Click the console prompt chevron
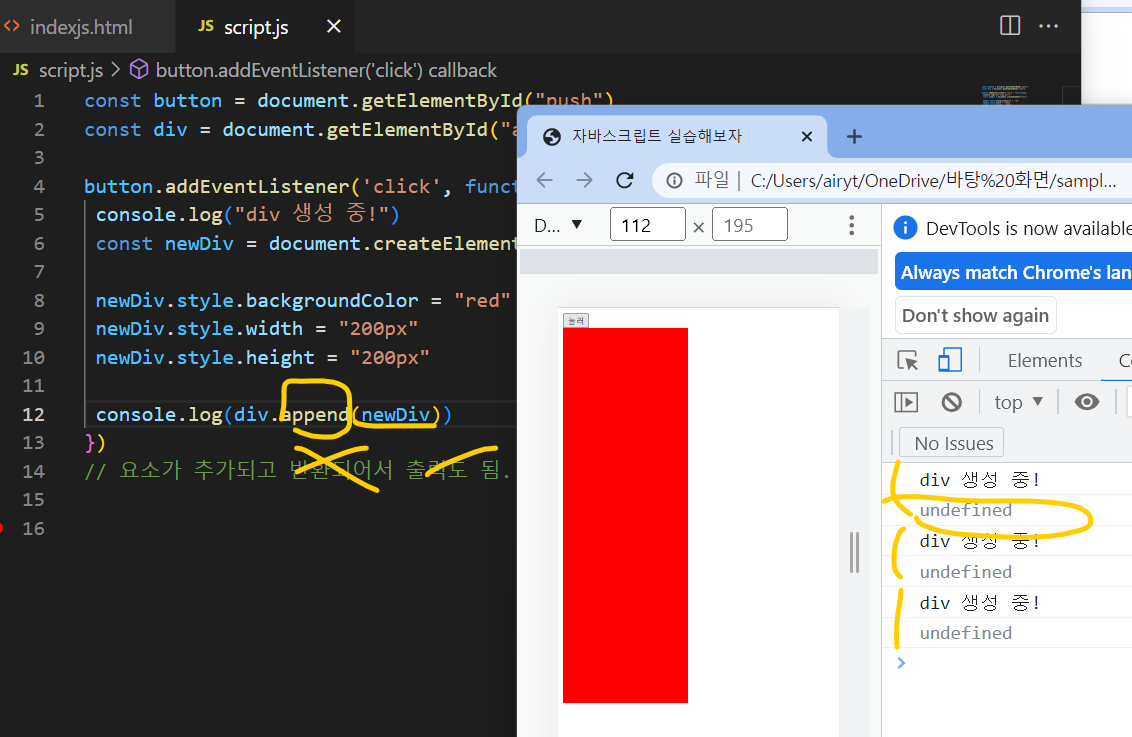The image size is (1132, 737). click(901, 663)
